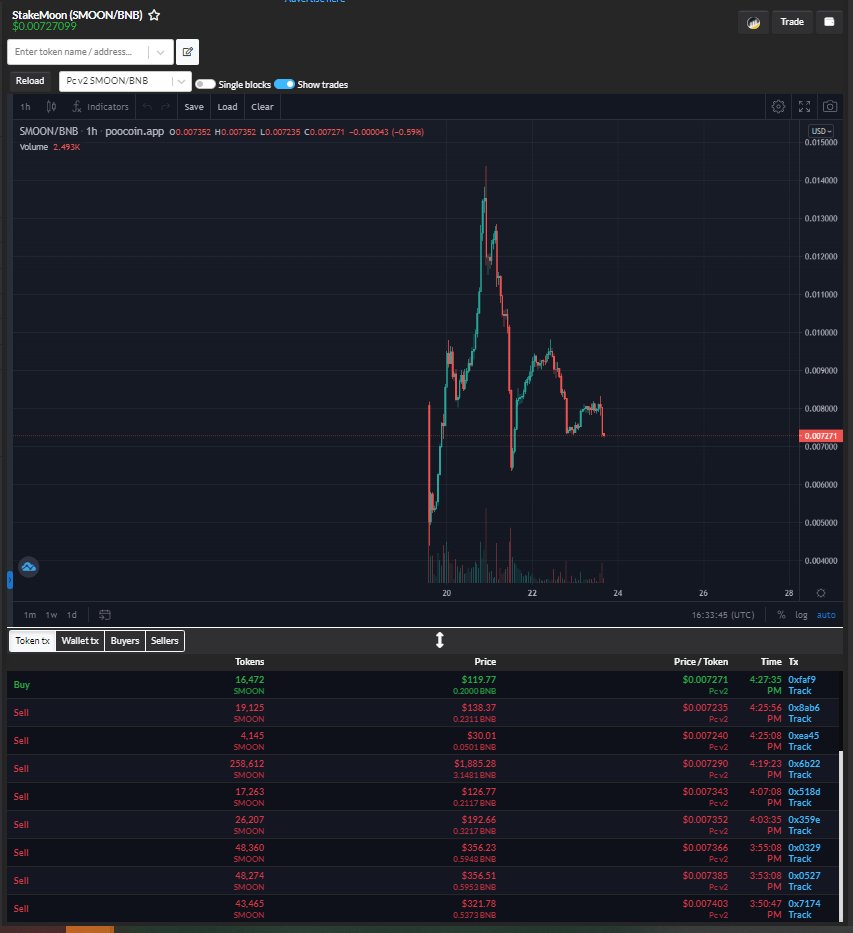Open transaction 0x359e link
853x933 pixels.
pyautogui.click(x=804, y=819)
